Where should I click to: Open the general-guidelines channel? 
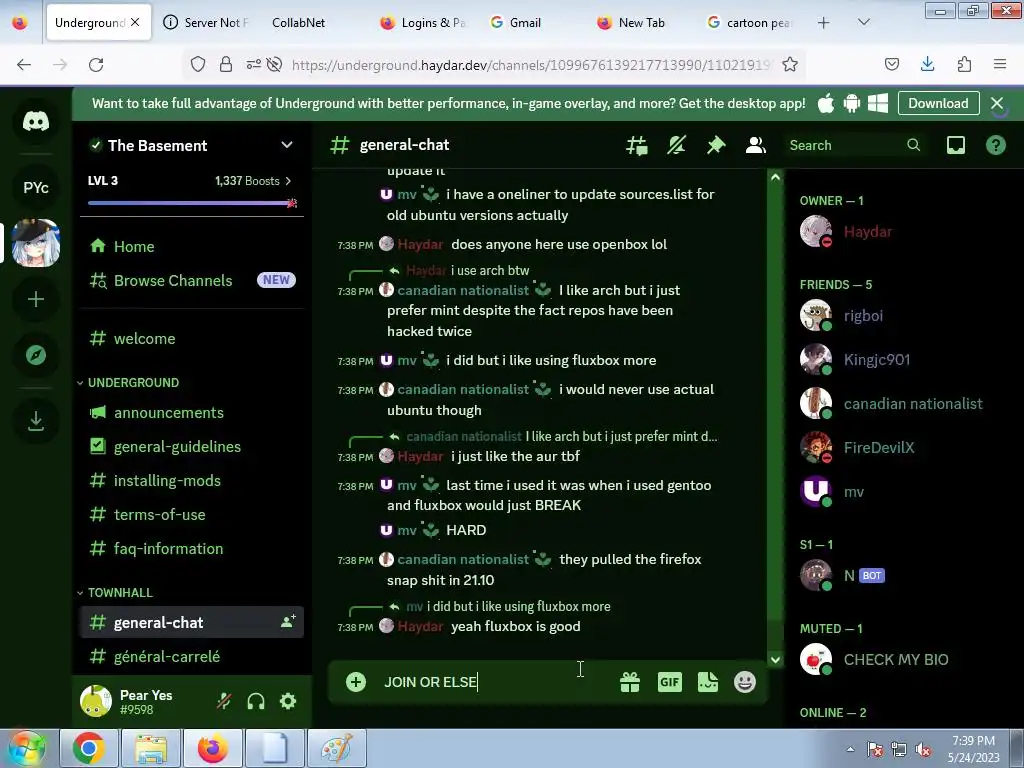[191, 447]
